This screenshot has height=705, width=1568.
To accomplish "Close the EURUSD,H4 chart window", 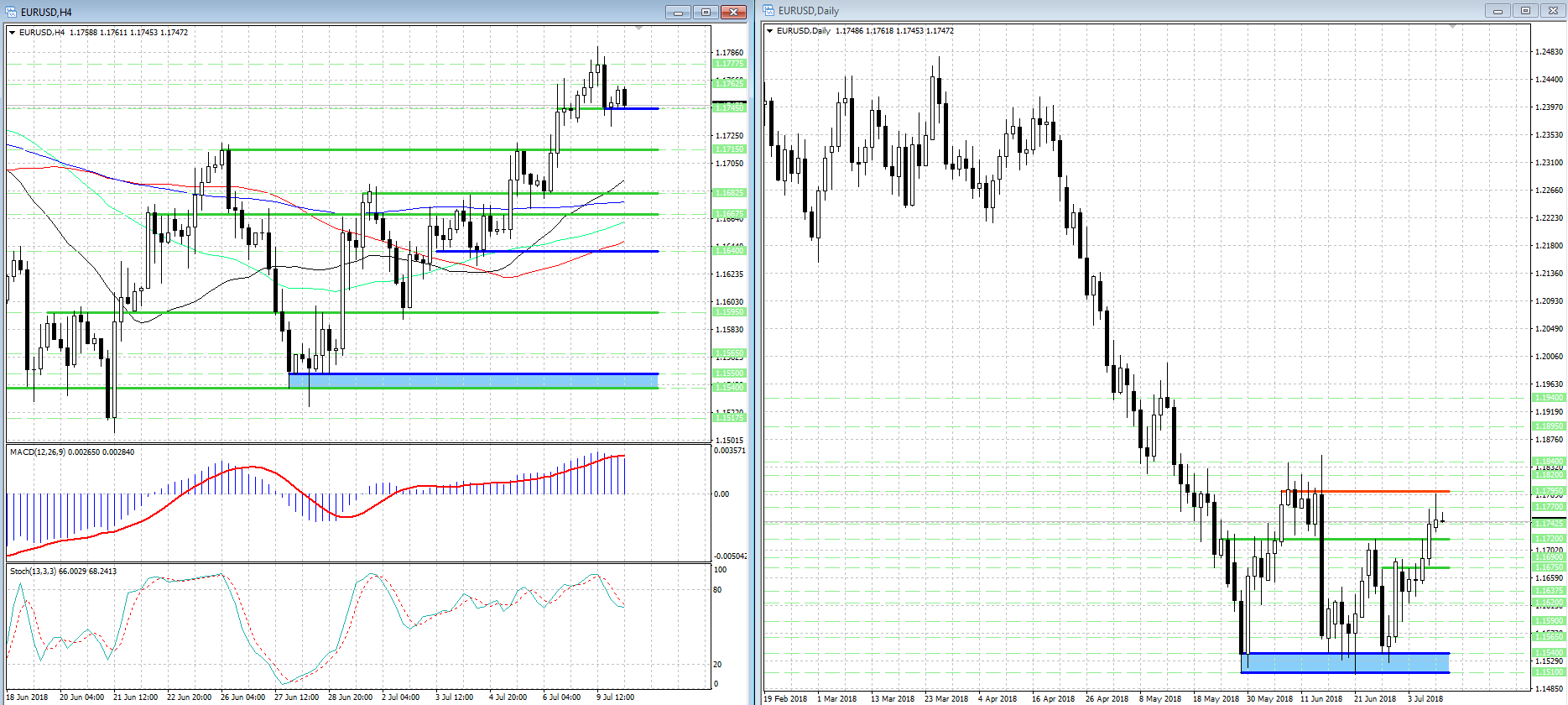I will tap(733, 12).
